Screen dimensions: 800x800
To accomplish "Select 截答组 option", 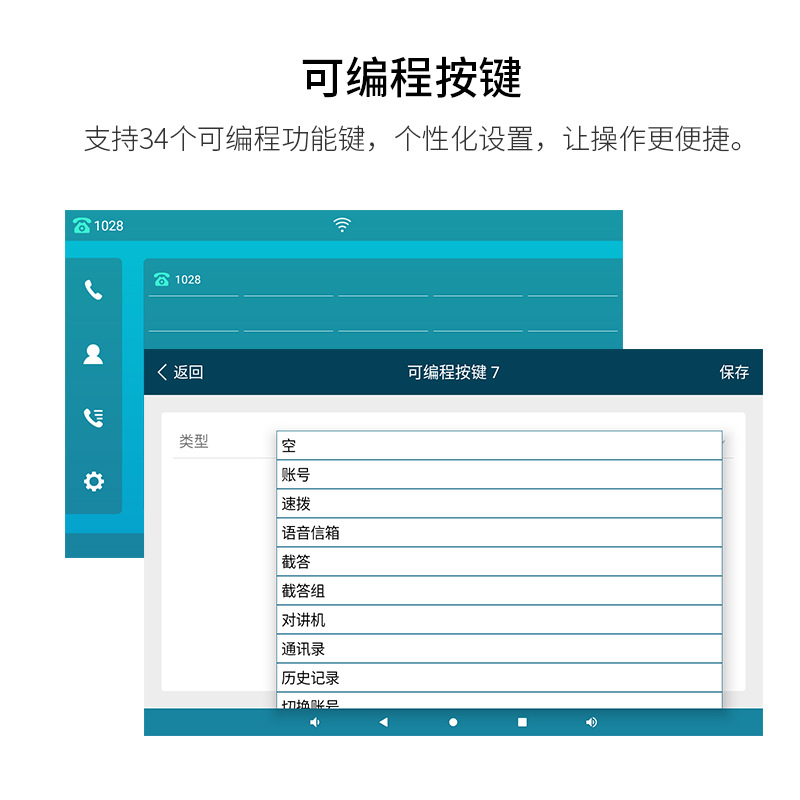I will point(498,591).
